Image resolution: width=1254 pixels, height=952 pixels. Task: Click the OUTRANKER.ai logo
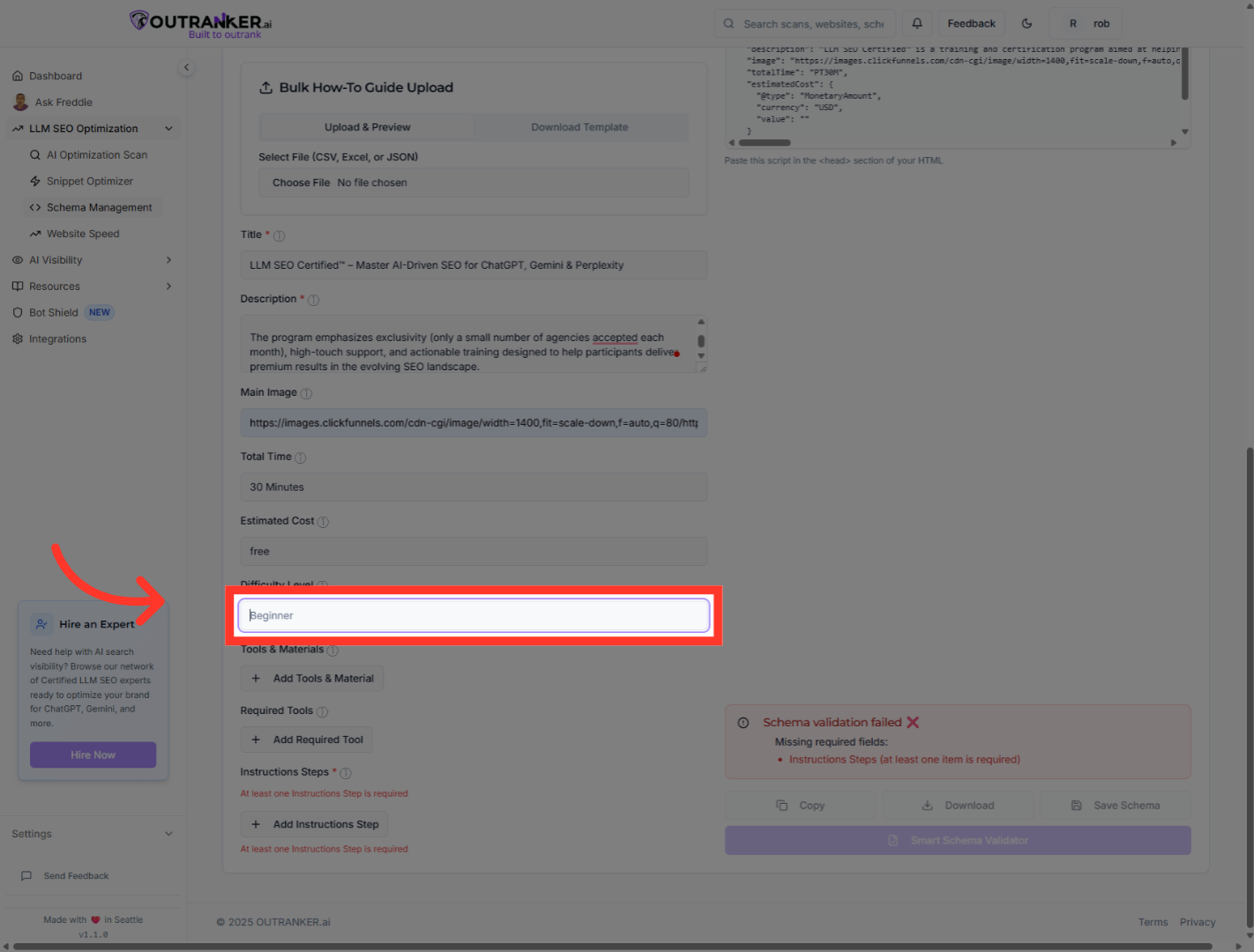click(201, 24)
